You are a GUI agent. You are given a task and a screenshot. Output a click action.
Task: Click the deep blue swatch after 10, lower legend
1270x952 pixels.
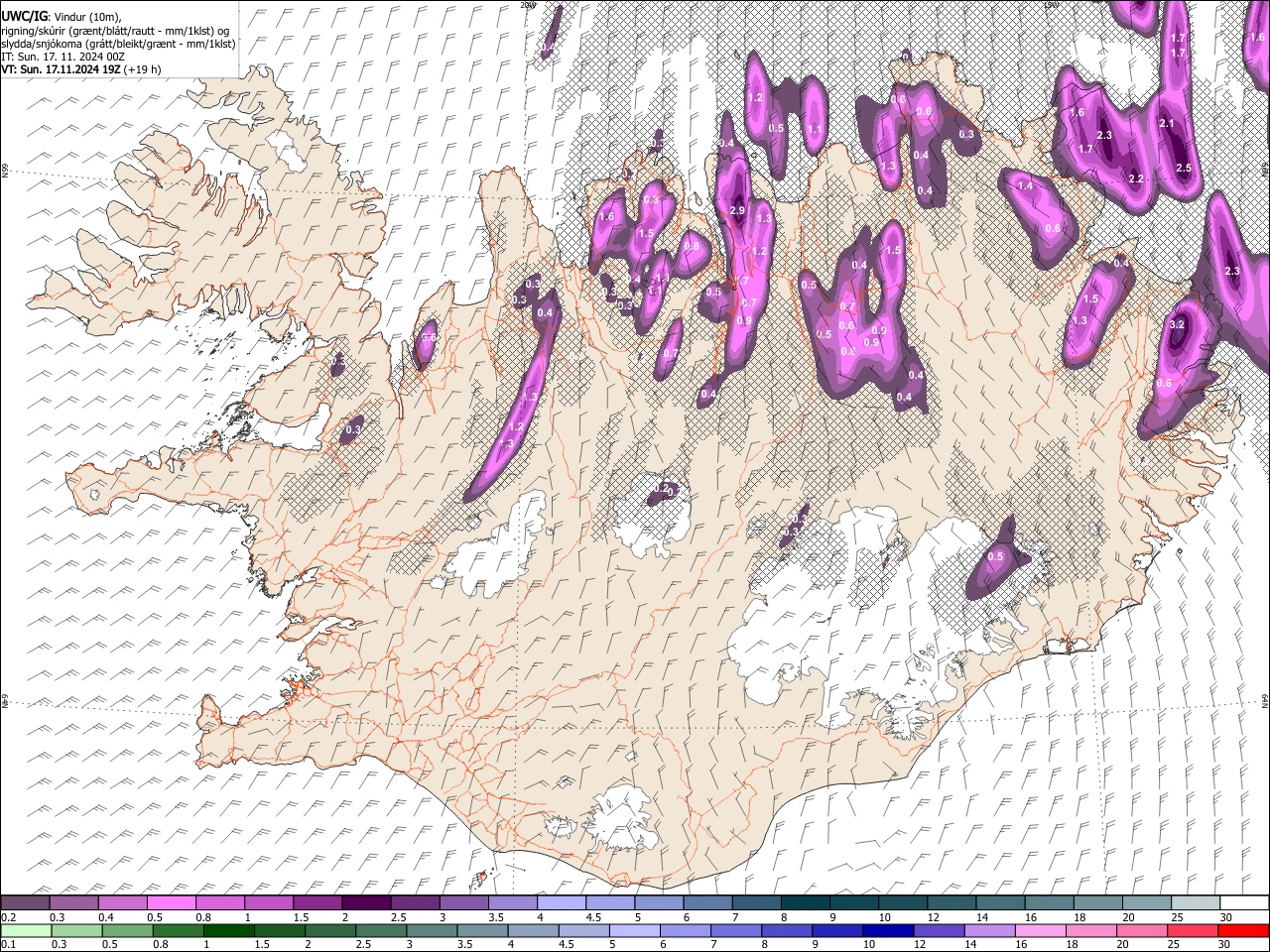coord(887,931)
